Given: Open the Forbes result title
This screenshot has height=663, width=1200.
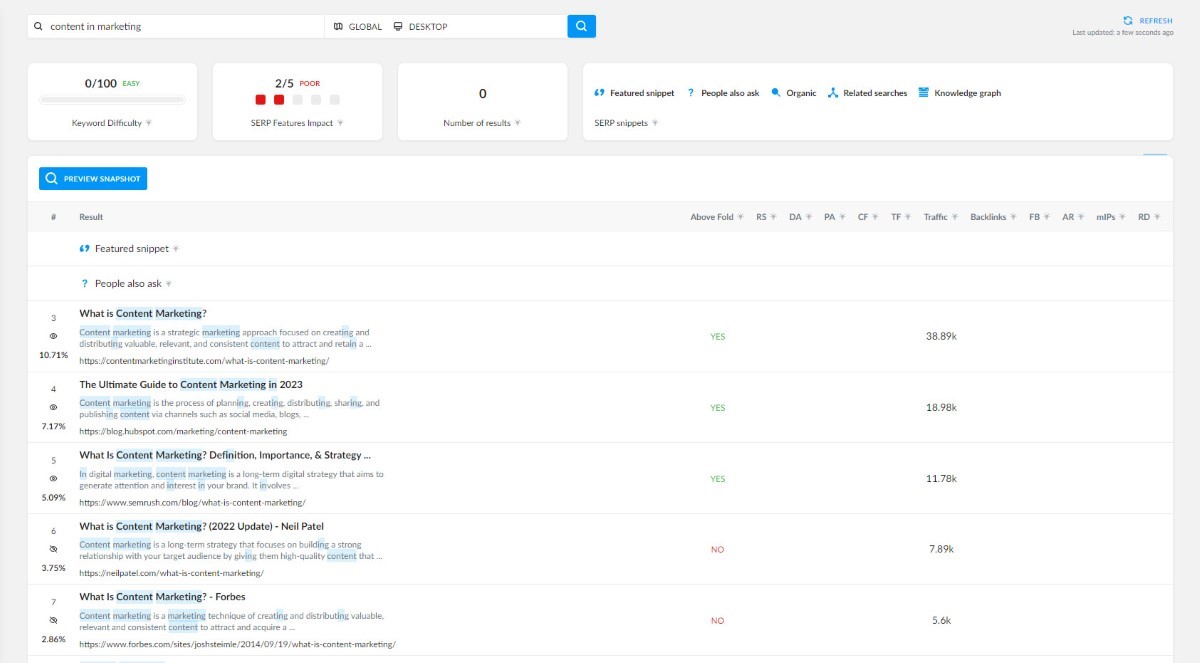Looking at the screenshot, I should (x=162, y=597).
